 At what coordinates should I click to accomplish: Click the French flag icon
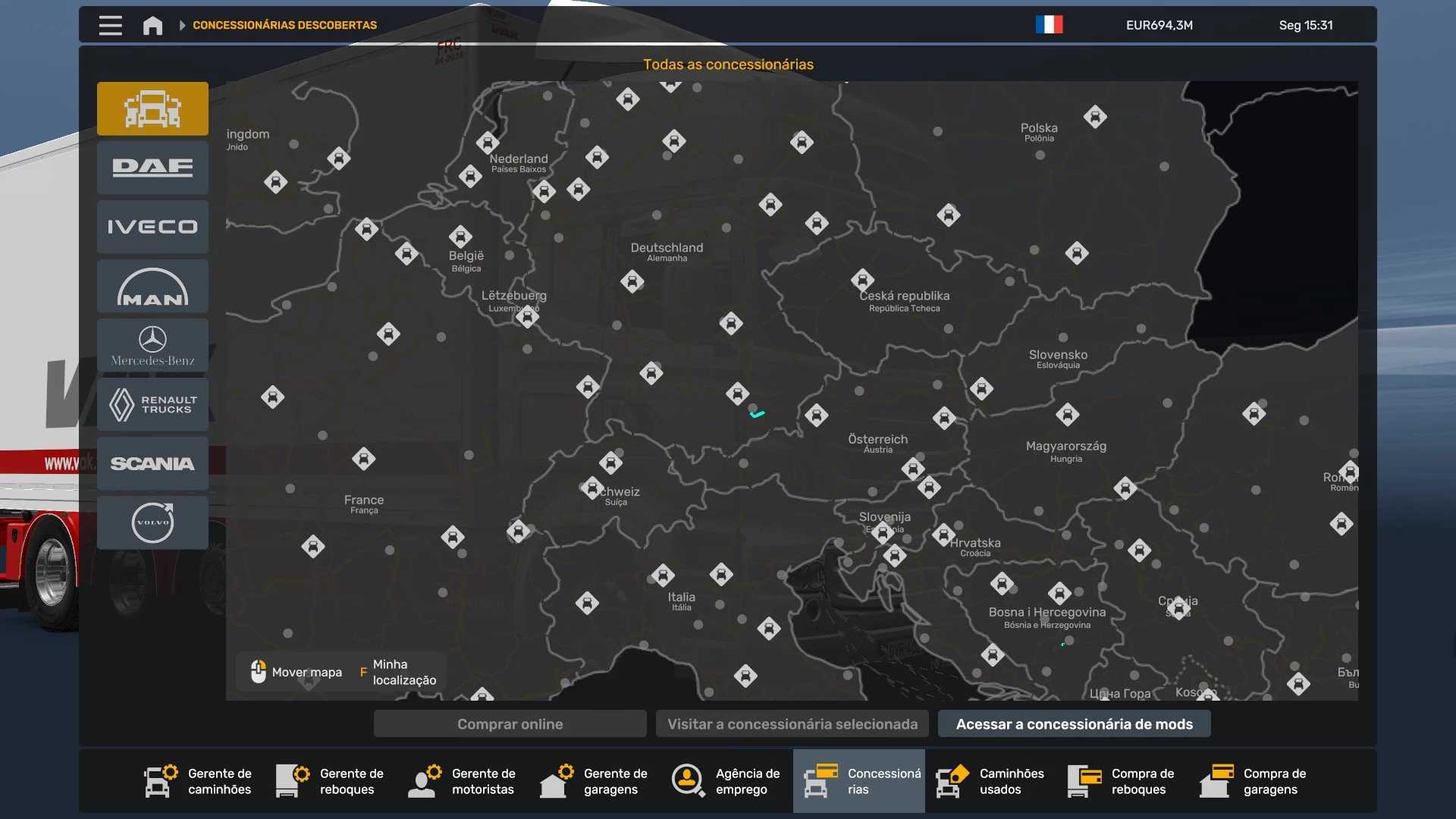(x=1049, y=25)
